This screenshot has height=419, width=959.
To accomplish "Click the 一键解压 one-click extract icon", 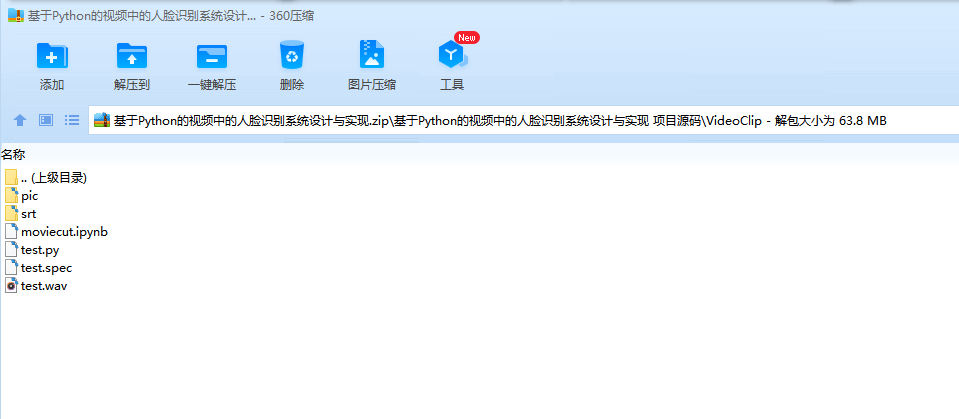I will (212, 56).
